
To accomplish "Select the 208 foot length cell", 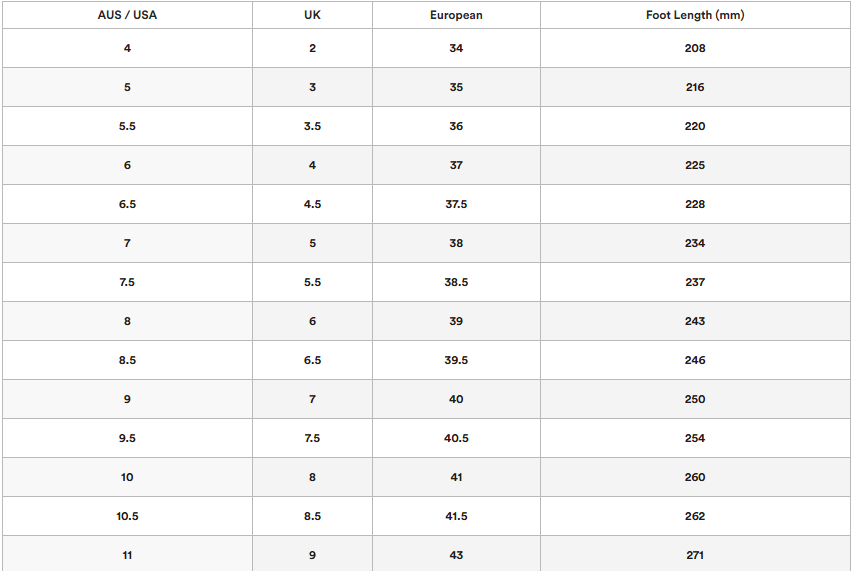I will coord(695,48).
